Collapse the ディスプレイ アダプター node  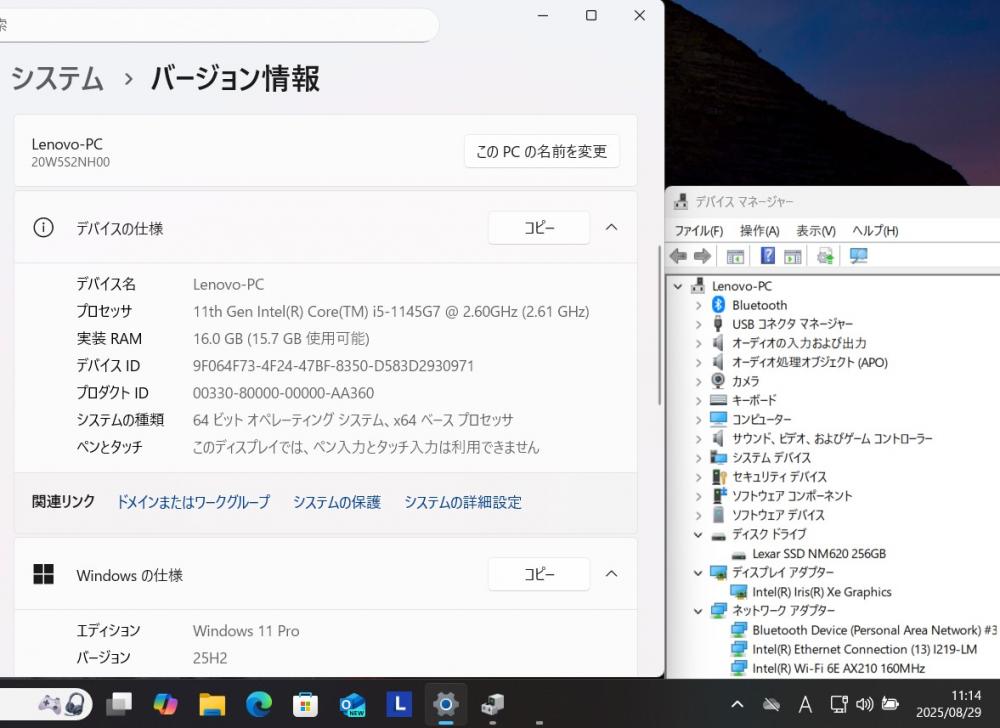(x=698, y=573)
